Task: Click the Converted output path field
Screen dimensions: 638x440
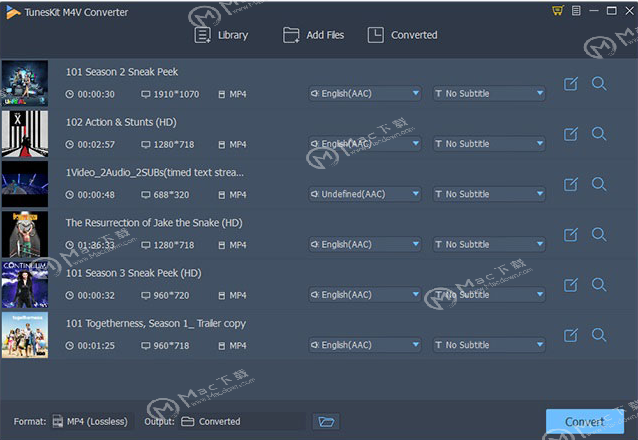Action: [242, 422]
